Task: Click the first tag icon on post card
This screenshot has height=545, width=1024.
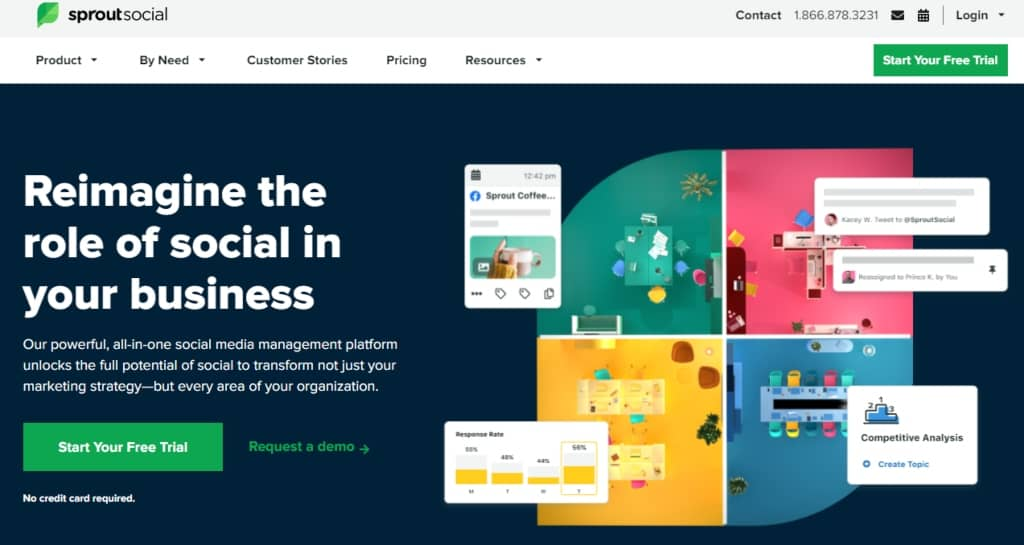Action: click(500, 294)
